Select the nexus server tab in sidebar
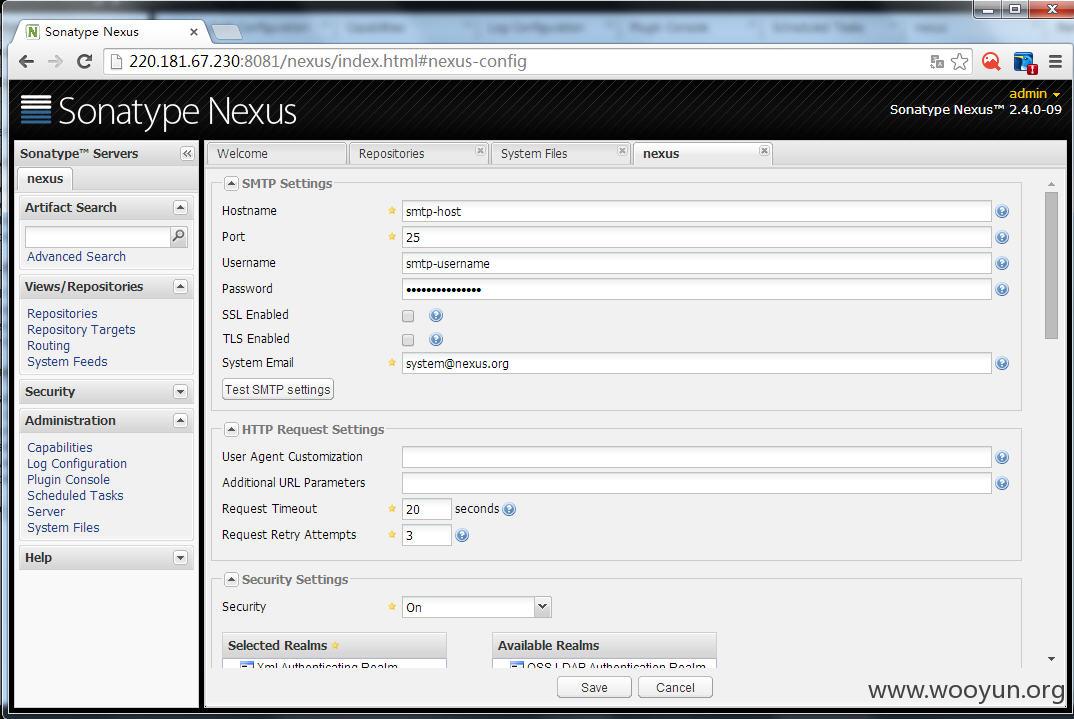 click(x=45, y=179)
